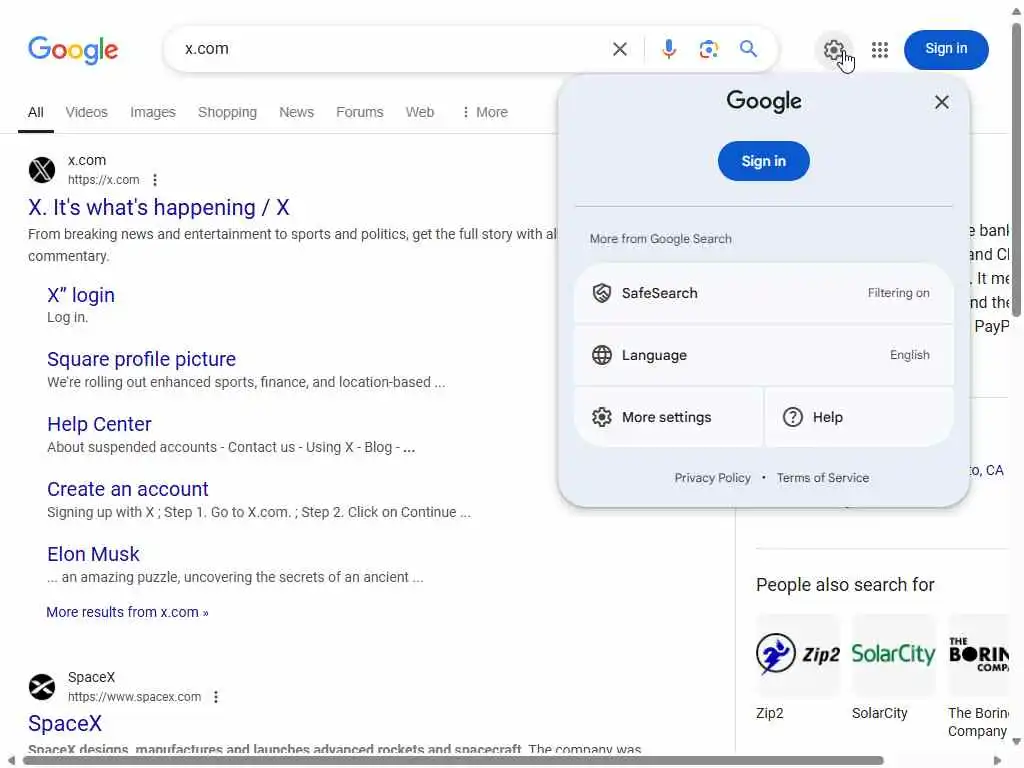Image resolution: width=1024 pixels, height=768 pixels.
Task: Open the Help option in the panel
Action: point(859,417)
